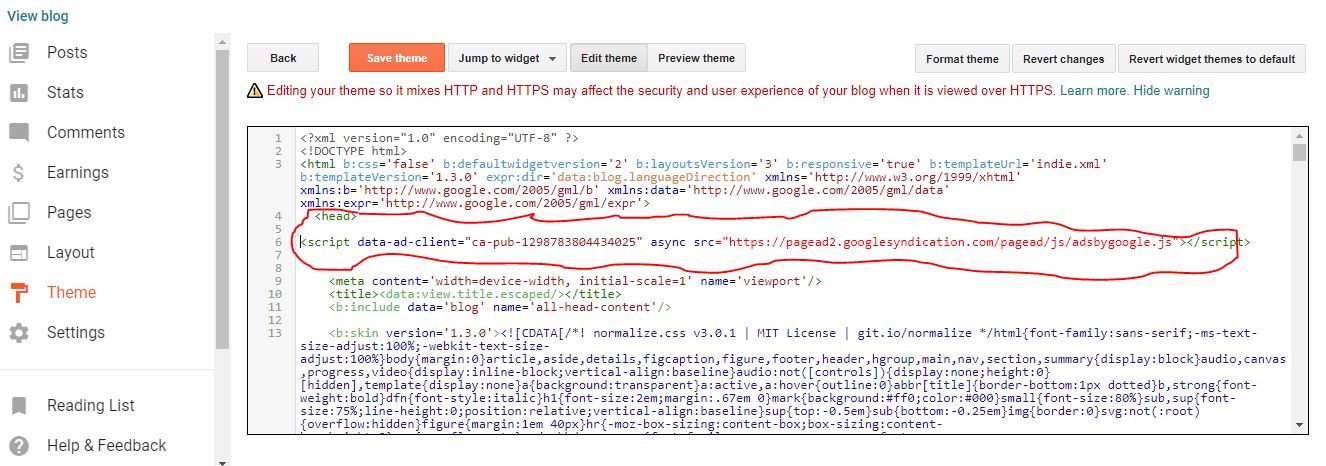Click the Stats bar-chart icon
The image size is (1326, 466).
[19, 92]
